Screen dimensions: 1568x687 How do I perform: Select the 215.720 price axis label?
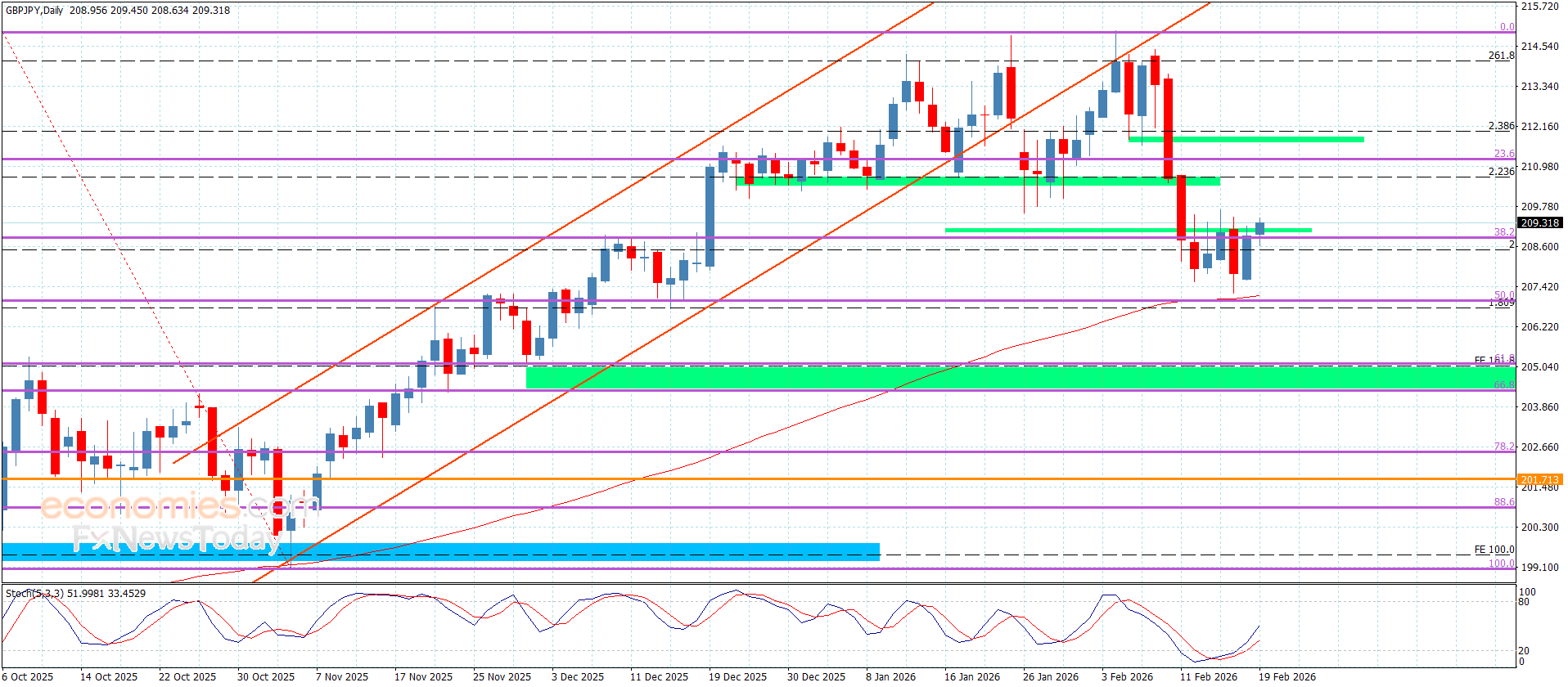click(x=1539, y=7)
